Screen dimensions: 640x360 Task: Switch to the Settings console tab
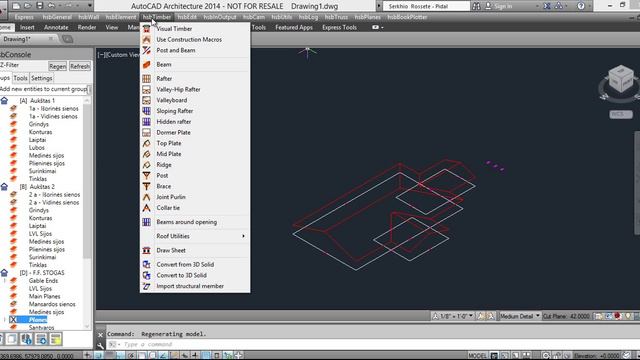point(42,78)
